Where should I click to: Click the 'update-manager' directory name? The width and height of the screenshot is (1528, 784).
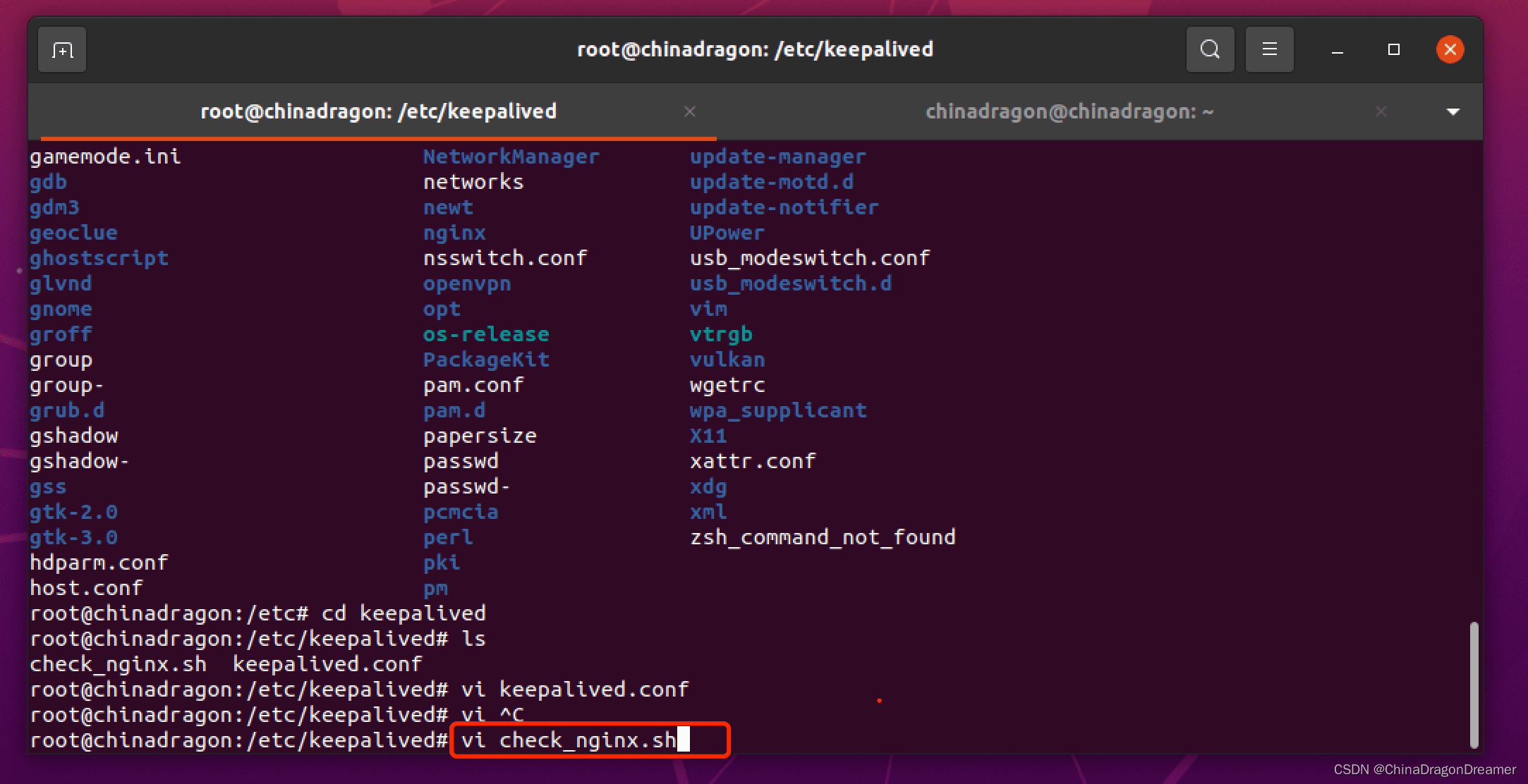coord(778,157)
